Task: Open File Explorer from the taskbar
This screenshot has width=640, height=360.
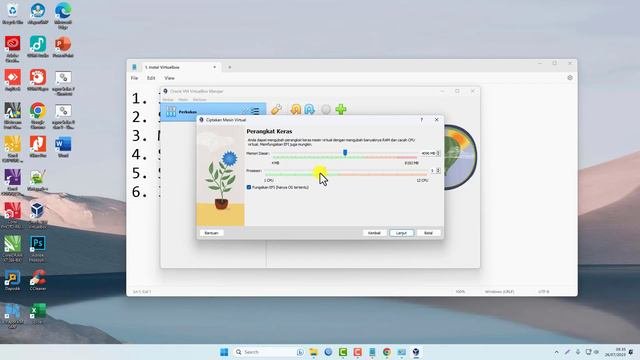Action: [x=313, y=352]
